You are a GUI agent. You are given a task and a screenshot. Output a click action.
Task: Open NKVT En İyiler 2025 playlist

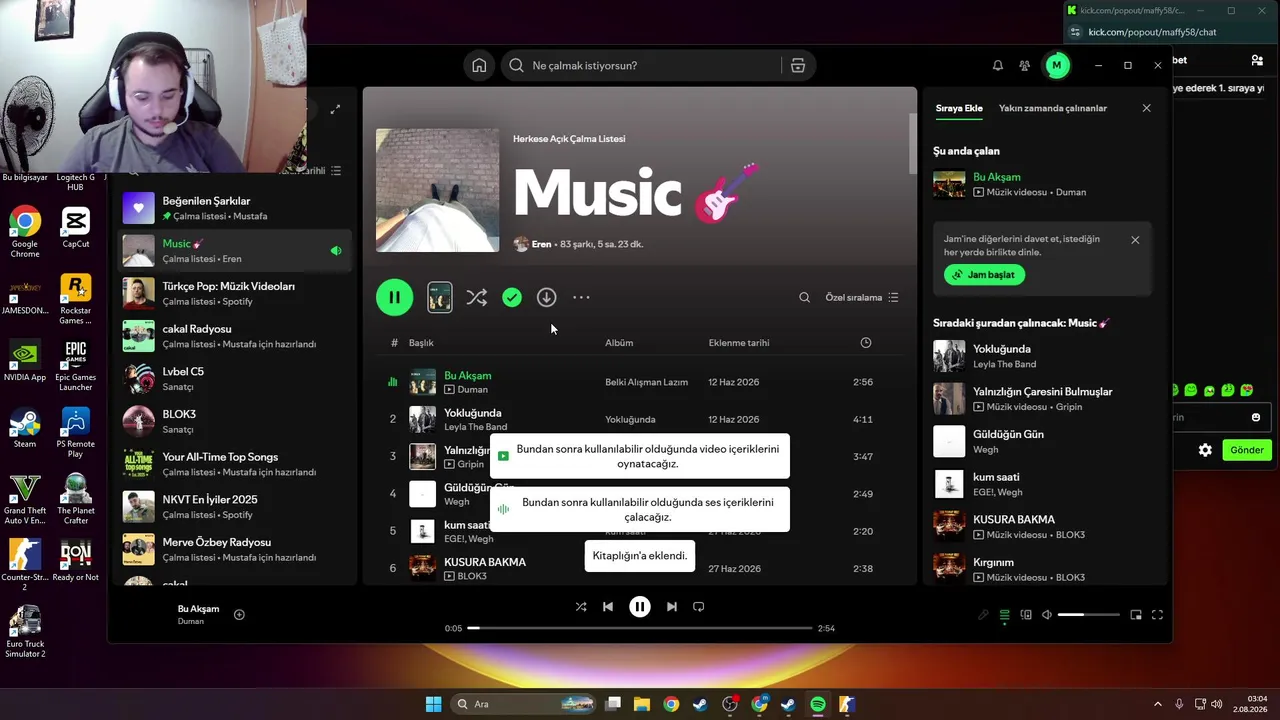[235, 507]
